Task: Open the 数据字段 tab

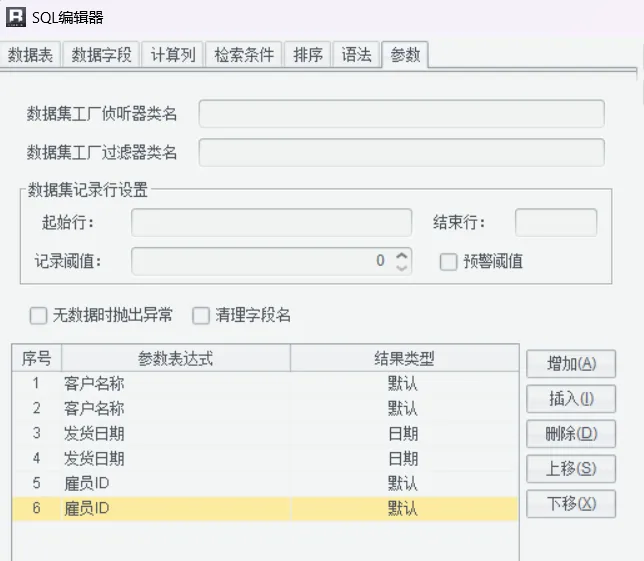Action: [101, 55]
